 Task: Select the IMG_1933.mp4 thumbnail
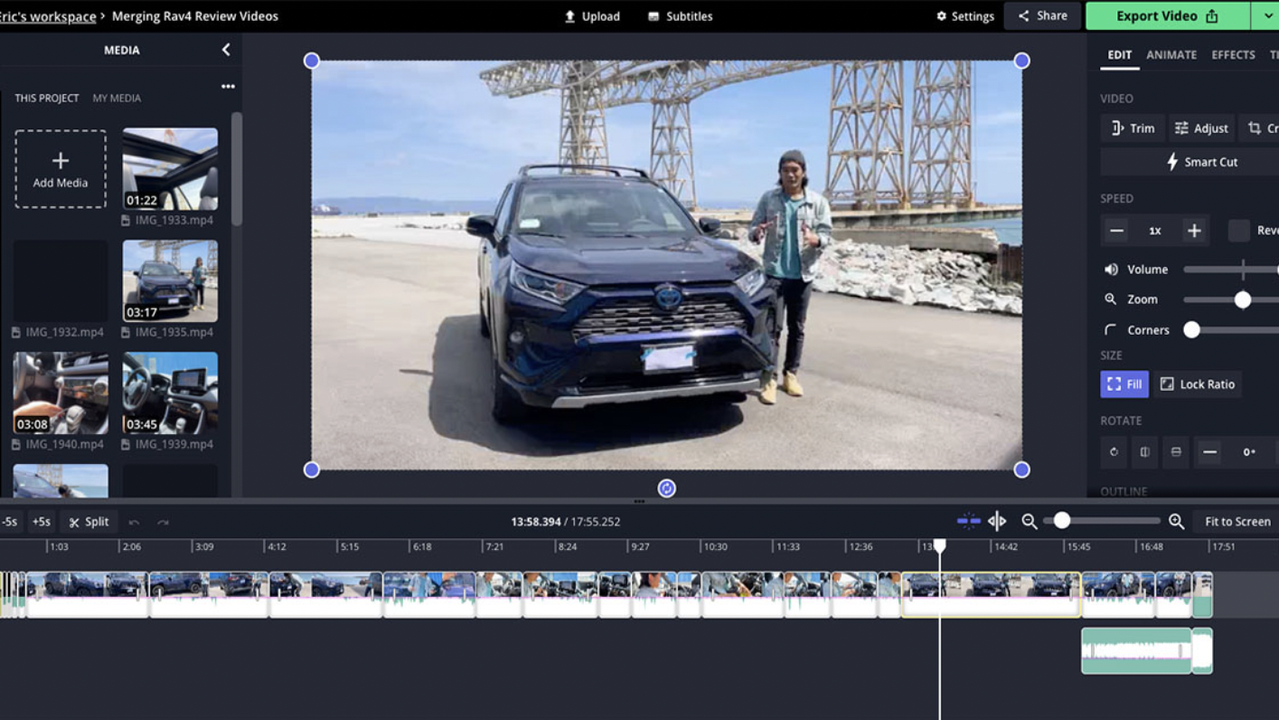[x=170, y=169]
